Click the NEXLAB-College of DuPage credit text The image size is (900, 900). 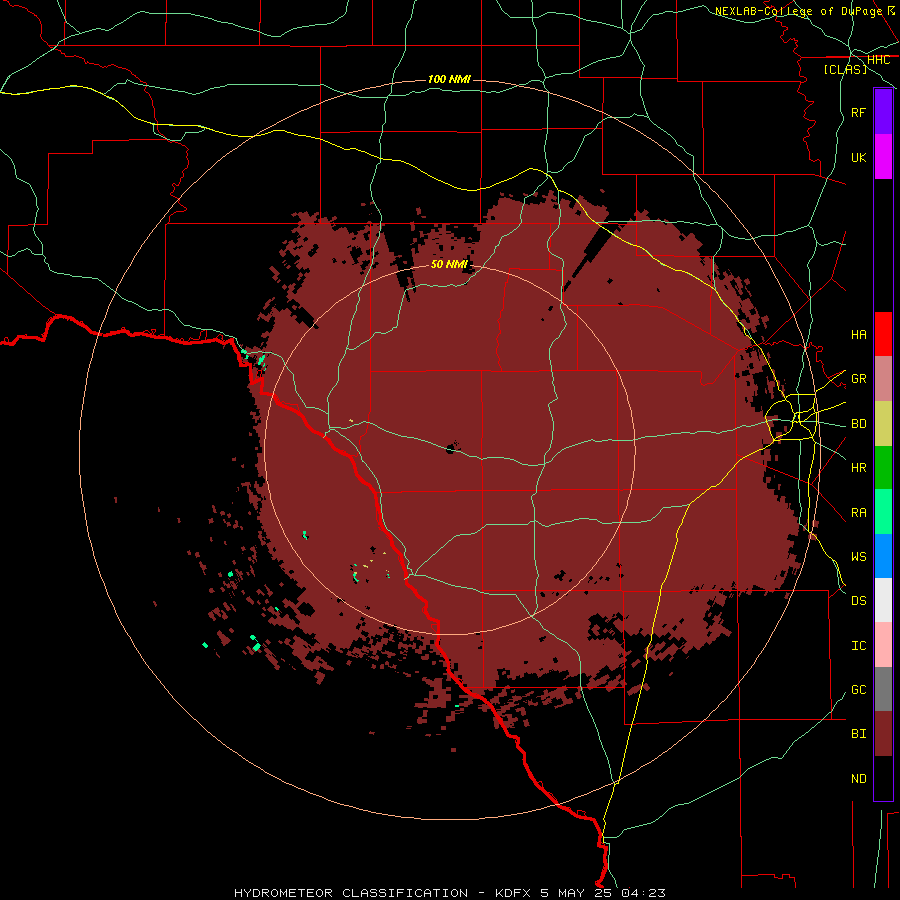pos(798,11)
